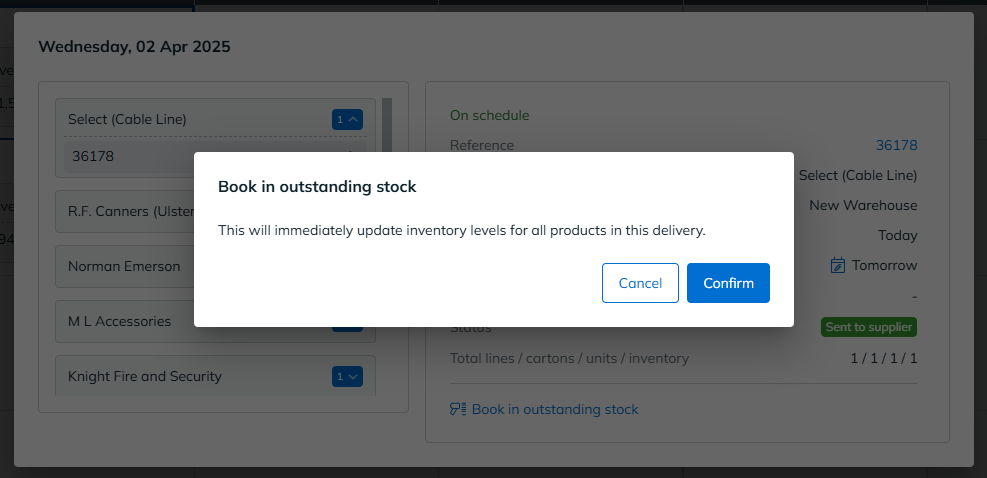Click the forklift icon before Book in outstanding stock
The image size is (987, 478).
[x=458, y=409]
